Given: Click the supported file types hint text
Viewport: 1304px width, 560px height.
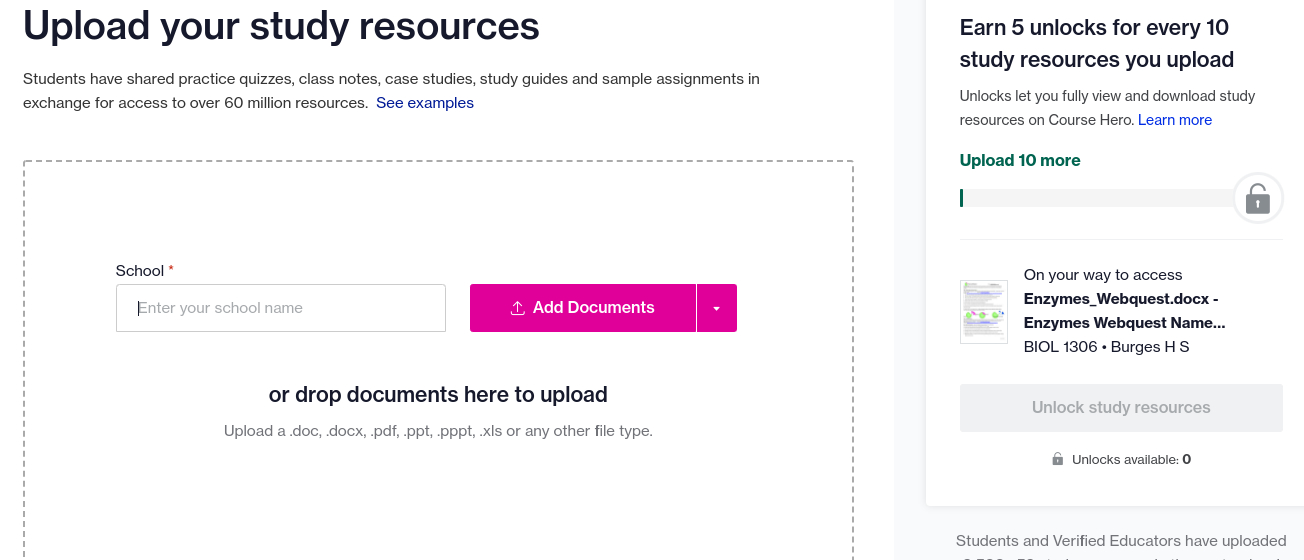Looking at the screenshot, I should 438,431.
